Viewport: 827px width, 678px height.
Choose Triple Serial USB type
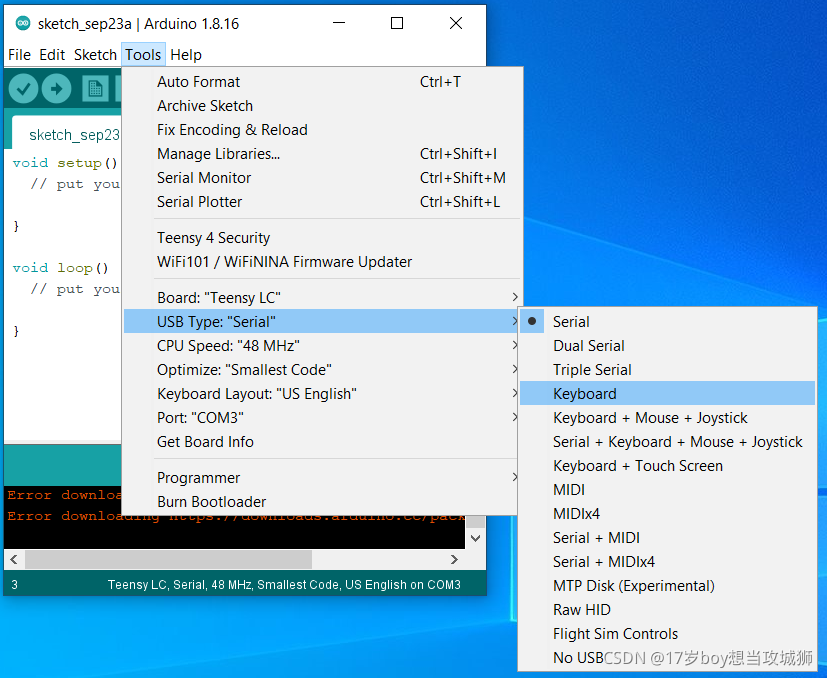pyautogui.click(x=667, y=369)
